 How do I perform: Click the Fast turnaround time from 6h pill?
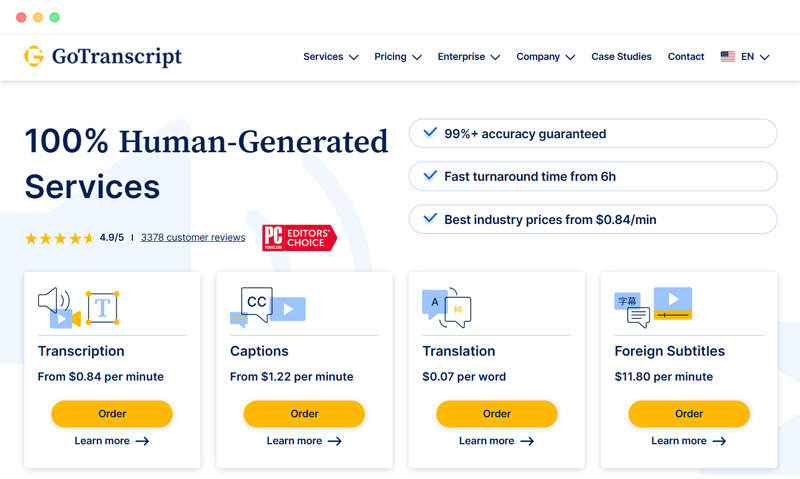pyautogui.click(x=593, y=176)
